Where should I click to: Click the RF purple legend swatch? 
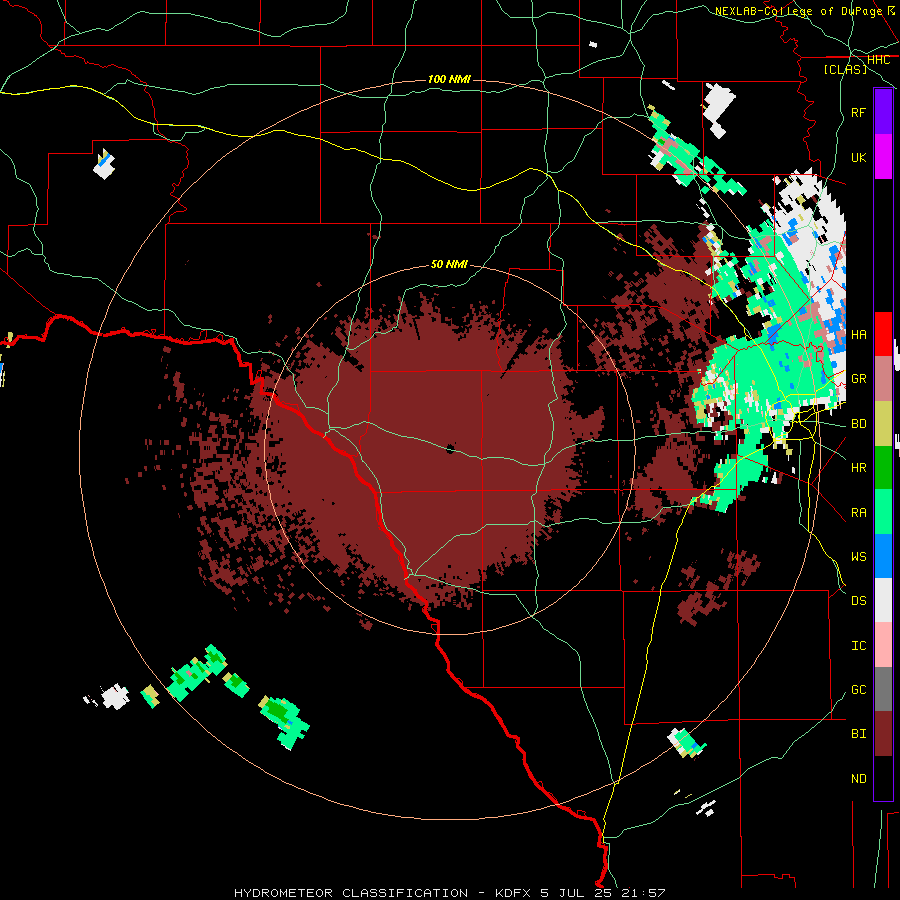[883, 112]
